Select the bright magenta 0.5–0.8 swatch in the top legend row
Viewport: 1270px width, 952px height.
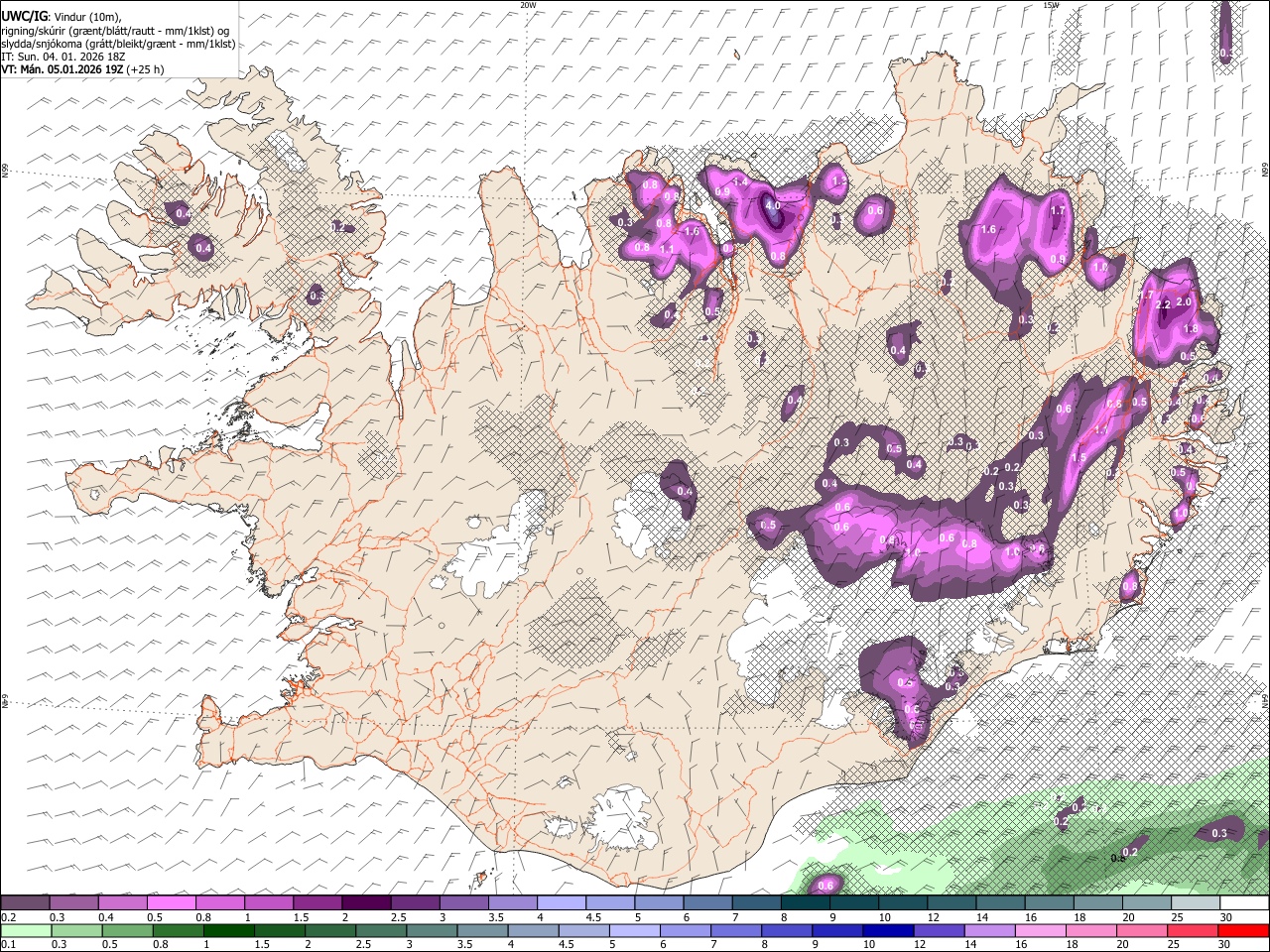[171, 903]
